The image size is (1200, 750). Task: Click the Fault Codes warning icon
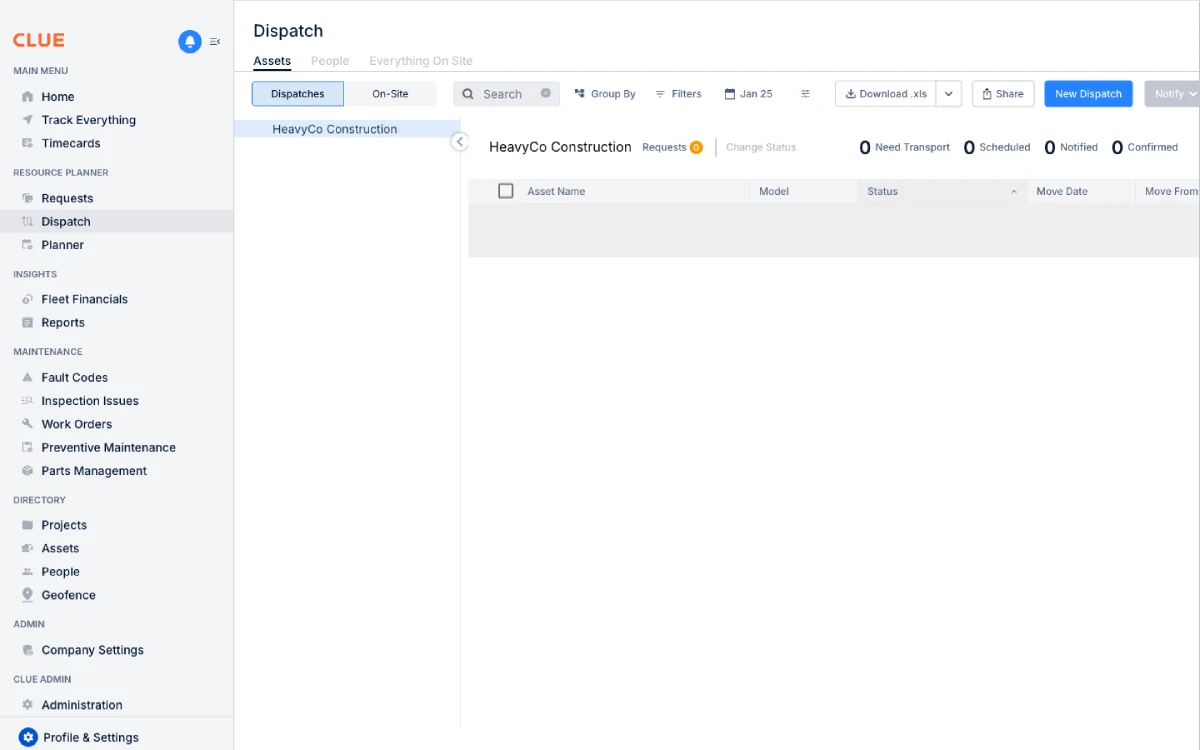tap(28, 377)
